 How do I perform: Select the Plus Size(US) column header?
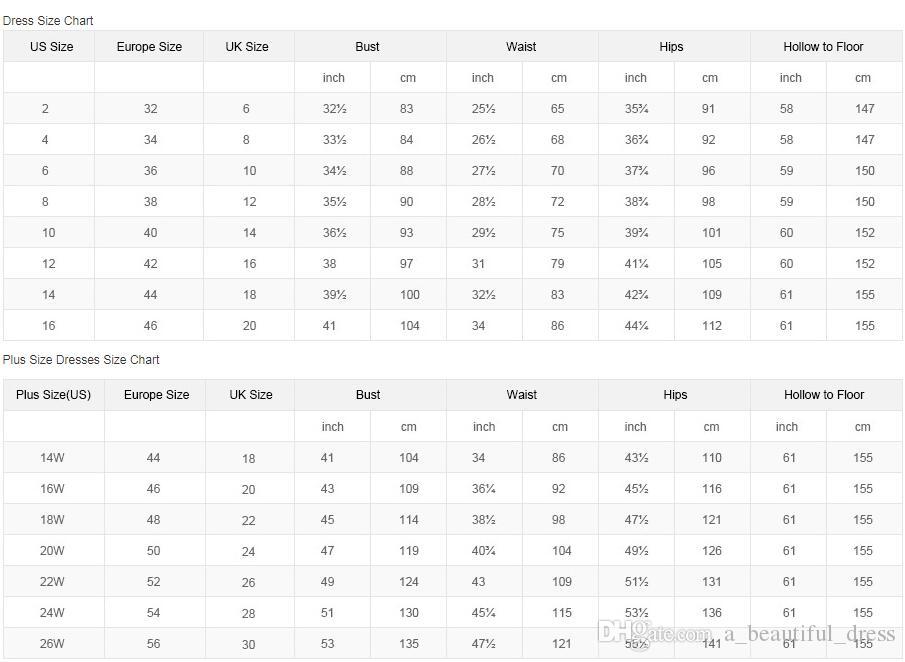coord(54,395)
